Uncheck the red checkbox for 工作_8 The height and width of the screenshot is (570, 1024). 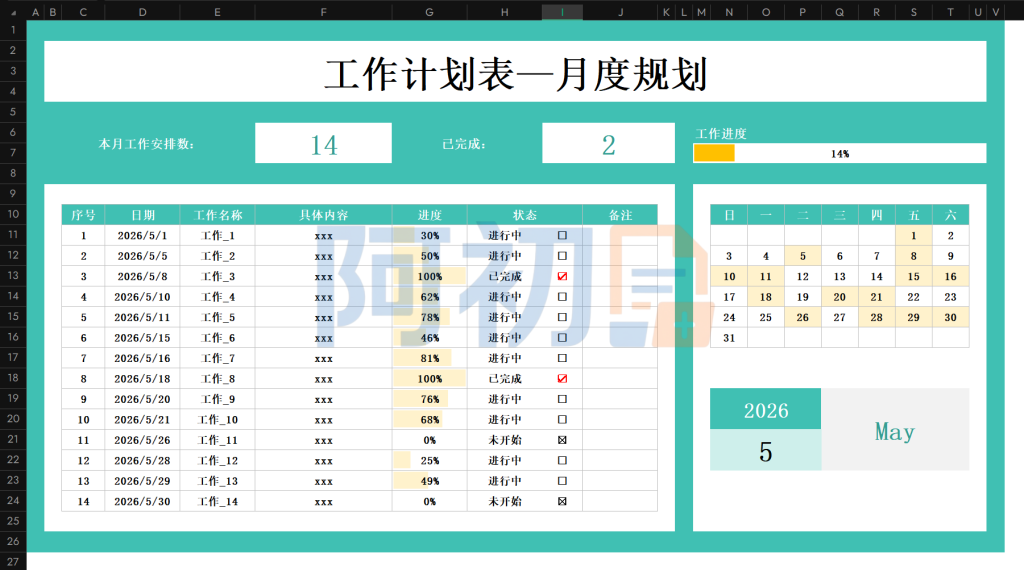coord(562,379)
